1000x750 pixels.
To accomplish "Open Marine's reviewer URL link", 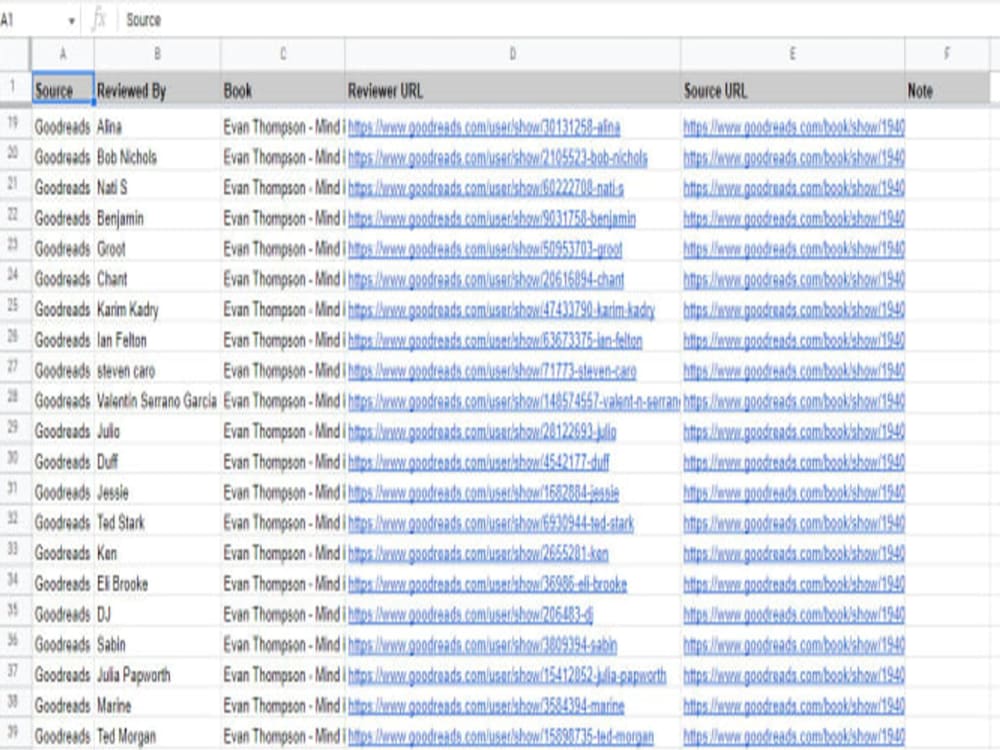I will (486, 707).
